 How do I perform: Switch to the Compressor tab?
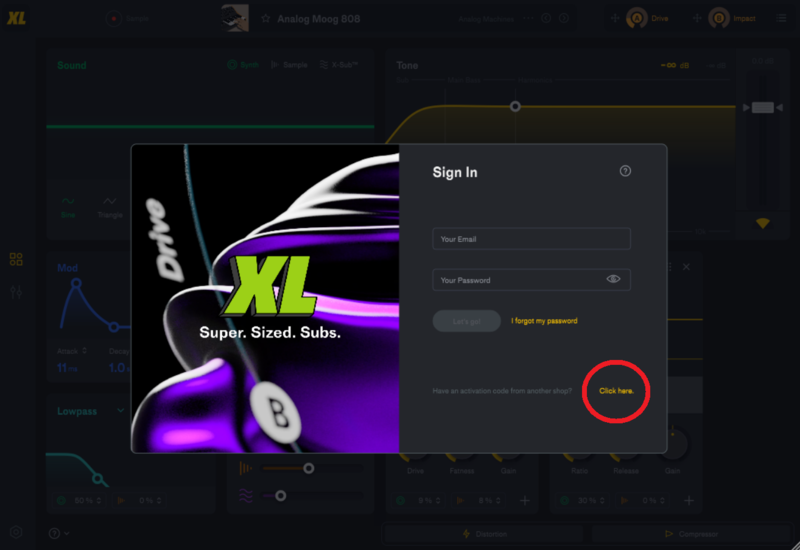[x=691, y=534]
